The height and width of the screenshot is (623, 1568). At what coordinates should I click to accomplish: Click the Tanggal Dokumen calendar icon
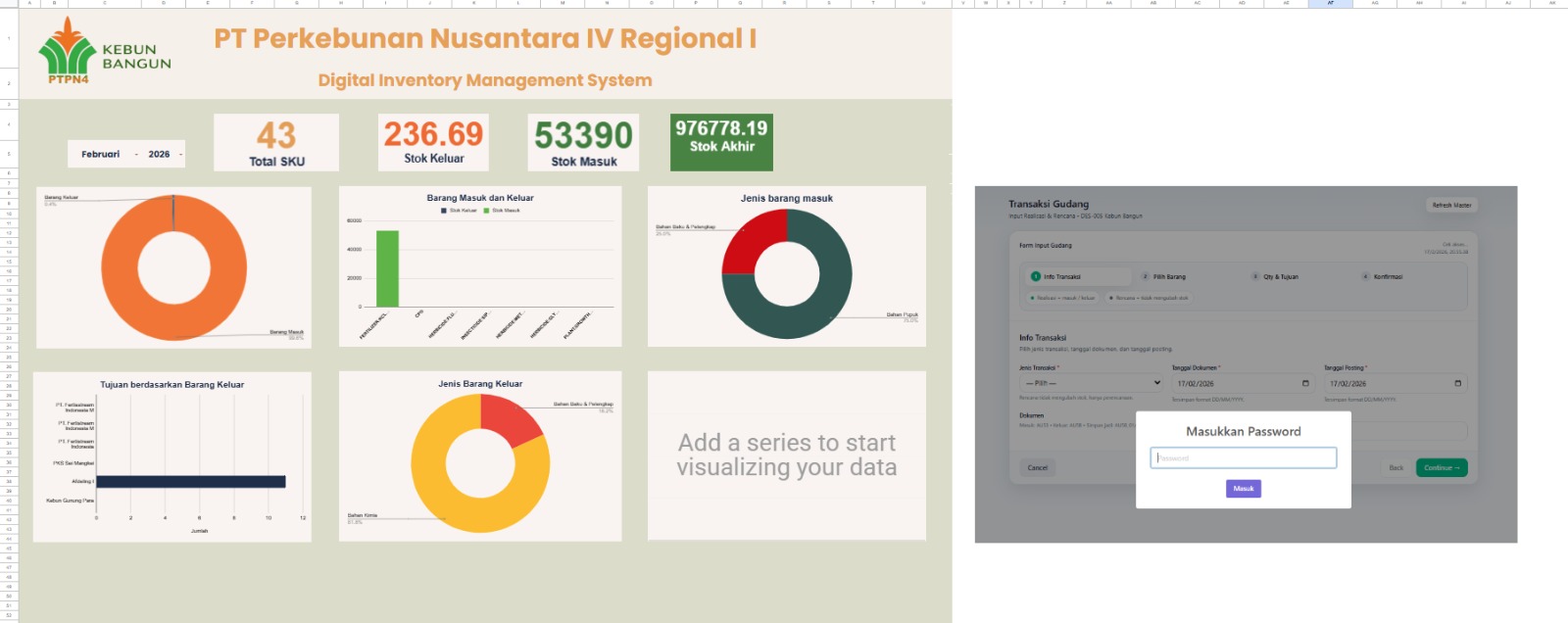tap(1304, 383)
